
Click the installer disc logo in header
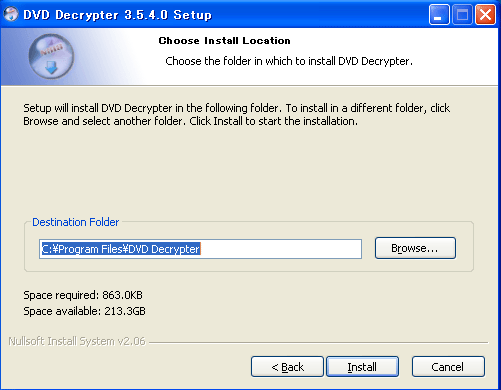click(51, 57)
